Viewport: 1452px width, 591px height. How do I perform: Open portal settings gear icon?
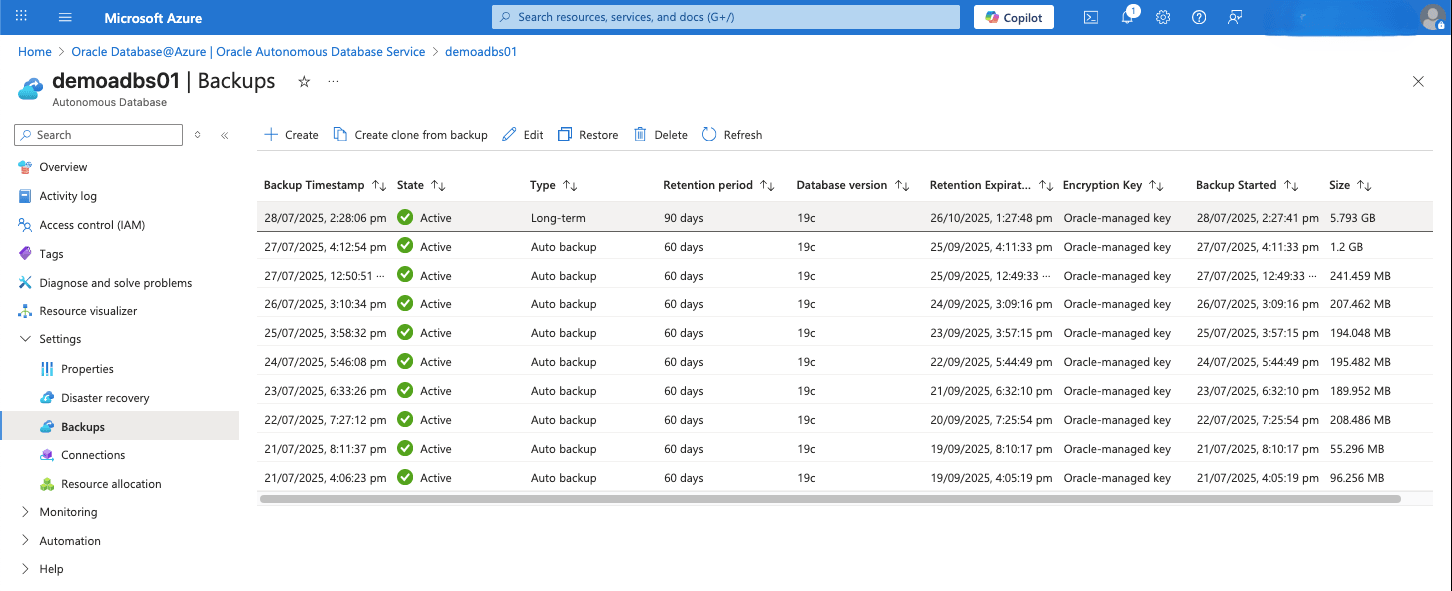[1163, 17]
